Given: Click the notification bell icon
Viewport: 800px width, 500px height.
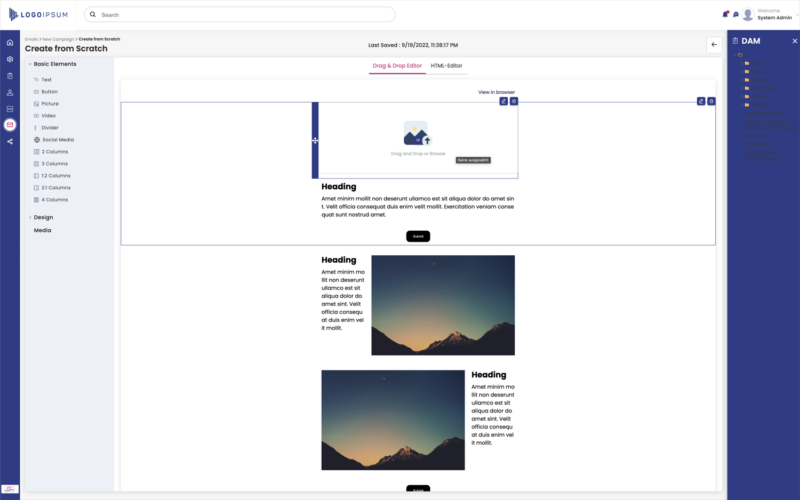Looking at the screenshot, I should (725, 14).
